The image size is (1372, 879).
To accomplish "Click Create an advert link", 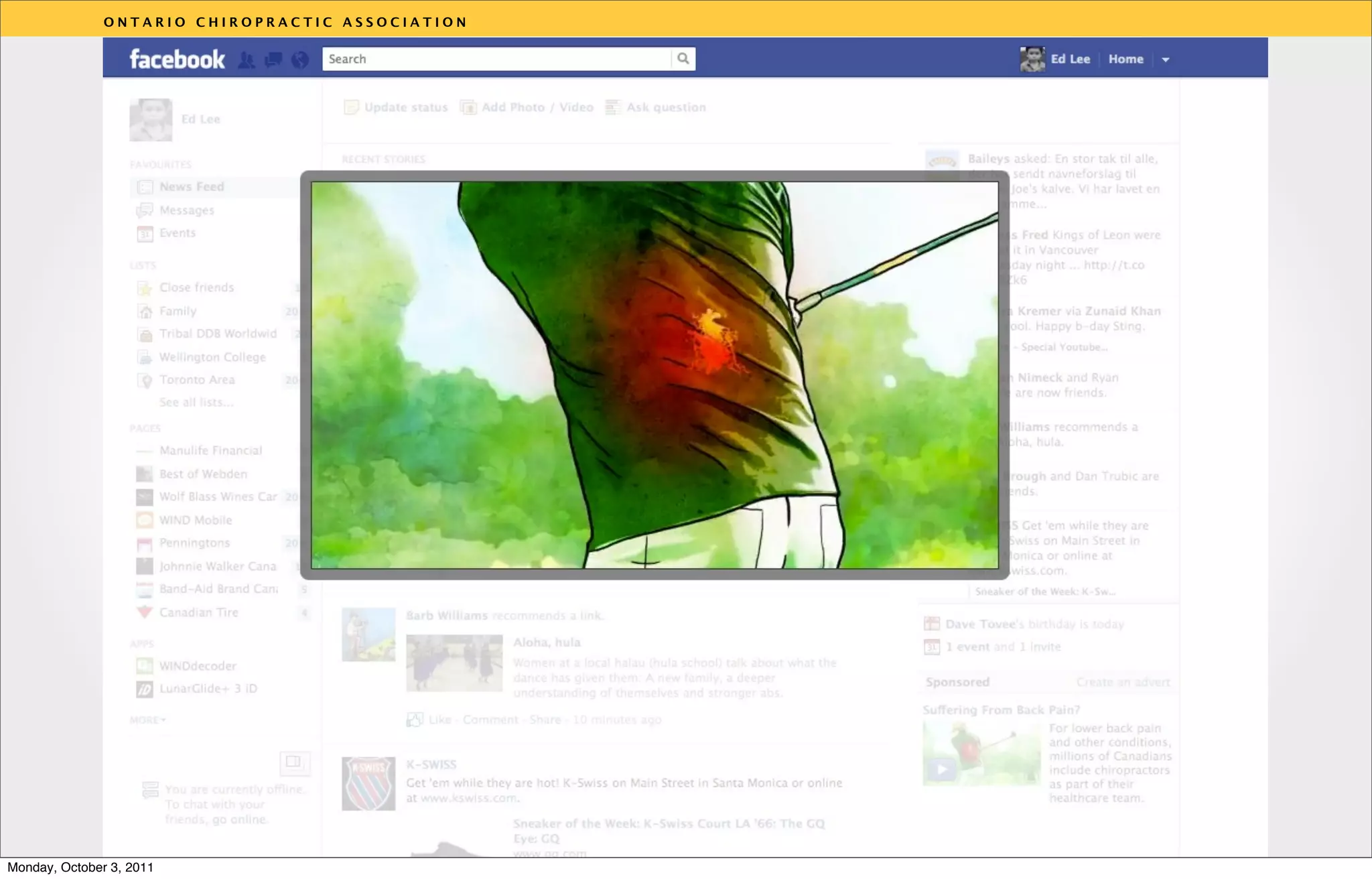I will click(x=1123, y=682).
